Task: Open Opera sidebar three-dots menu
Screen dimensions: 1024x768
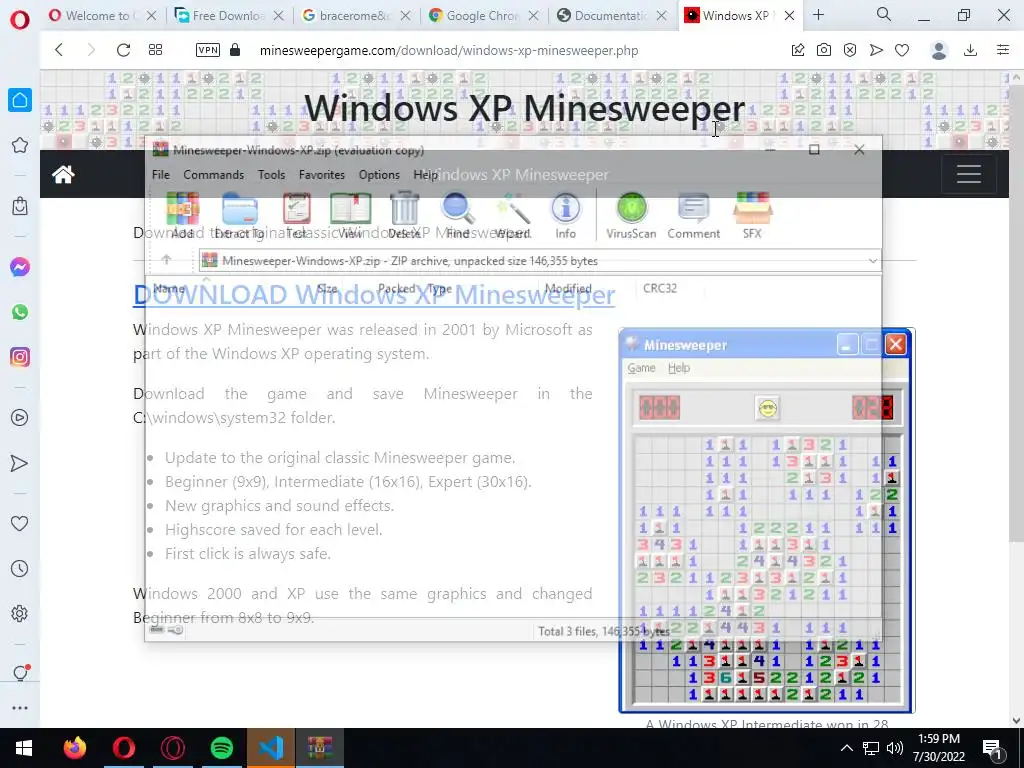Action: (20, 708)
